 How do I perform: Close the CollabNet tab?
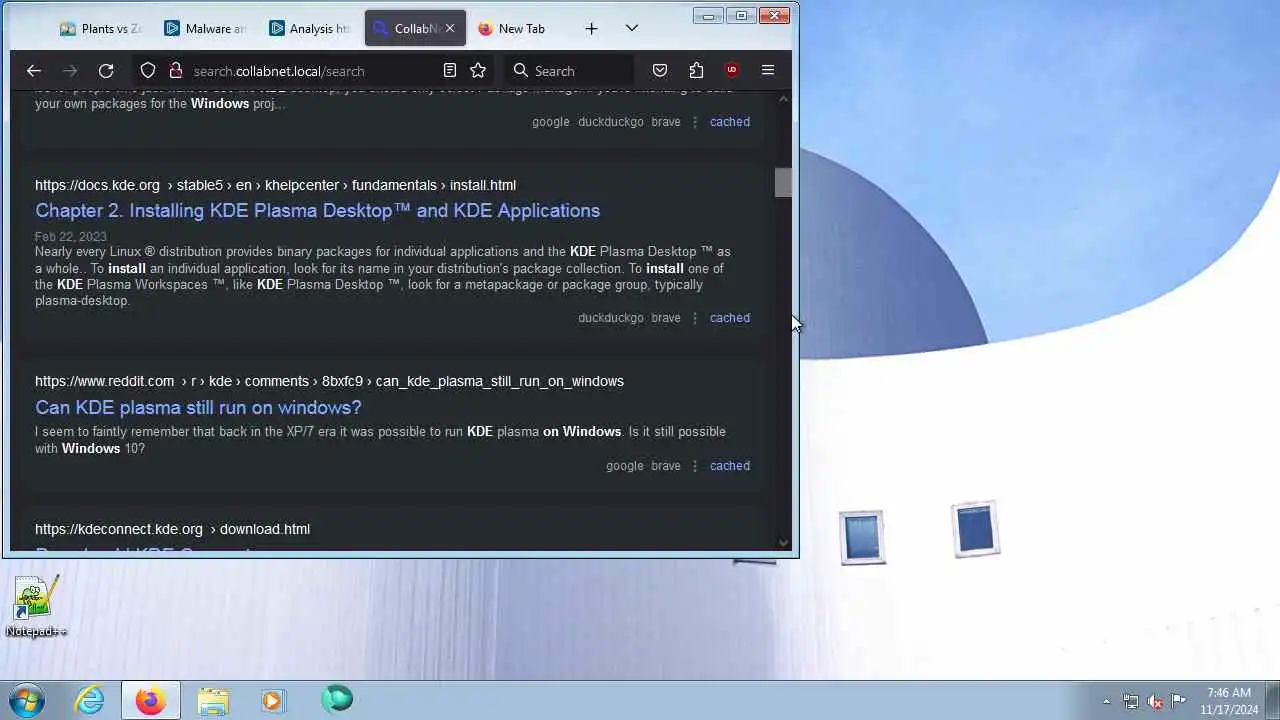450,29
